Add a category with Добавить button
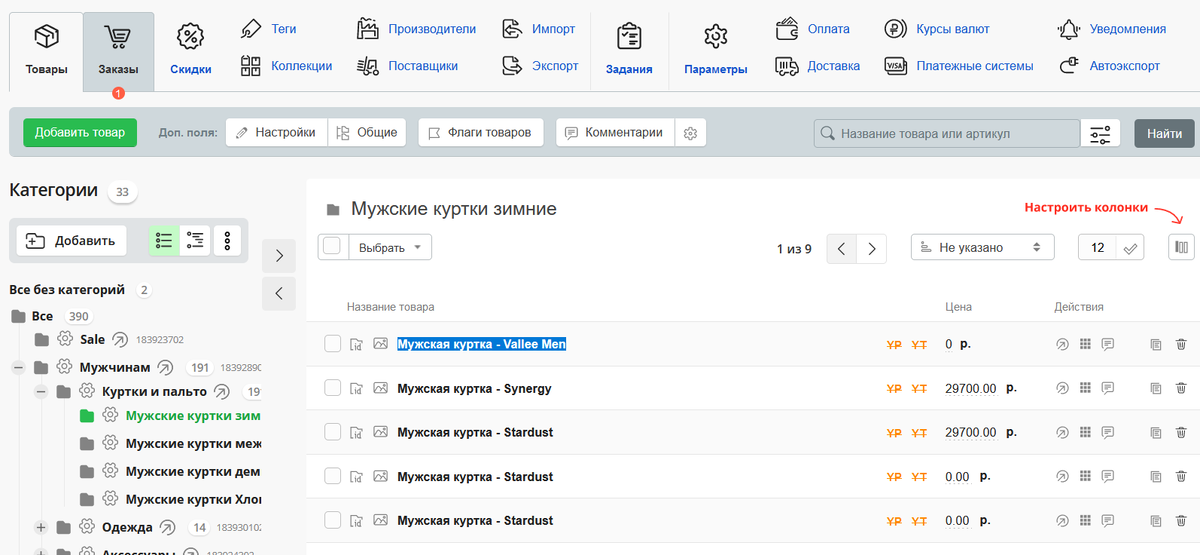Image resolution: width=1200 pixels, height=555 pixels. point(71,240)
